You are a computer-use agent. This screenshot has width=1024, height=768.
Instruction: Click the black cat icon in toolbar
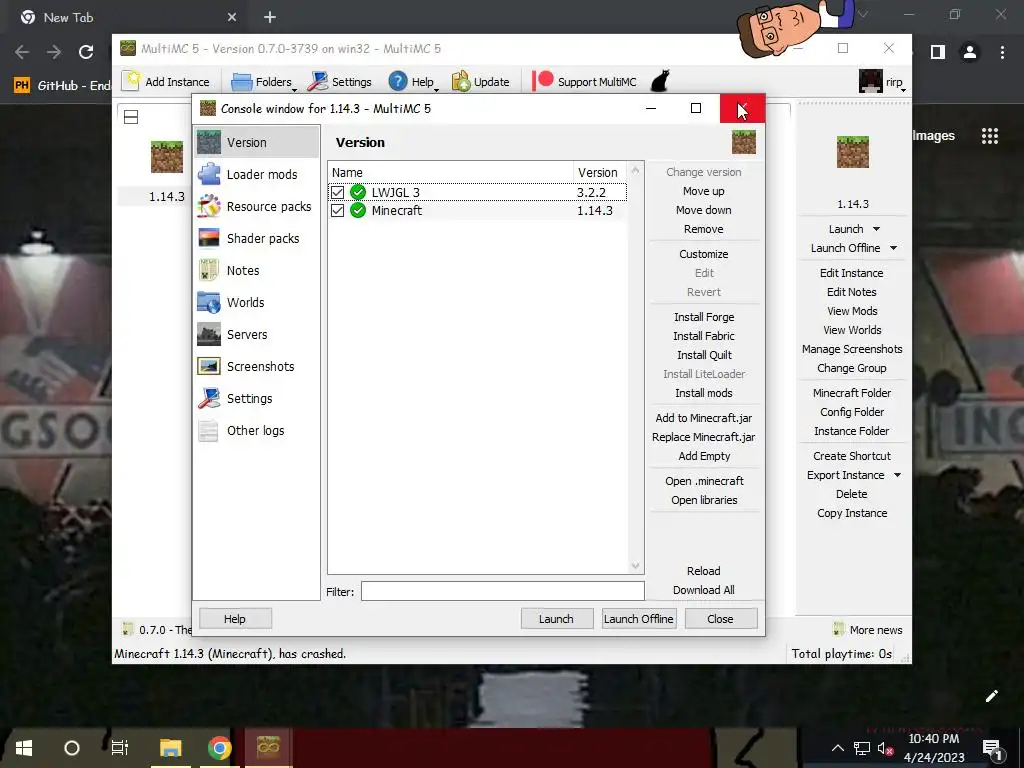[x=660, y=81]
